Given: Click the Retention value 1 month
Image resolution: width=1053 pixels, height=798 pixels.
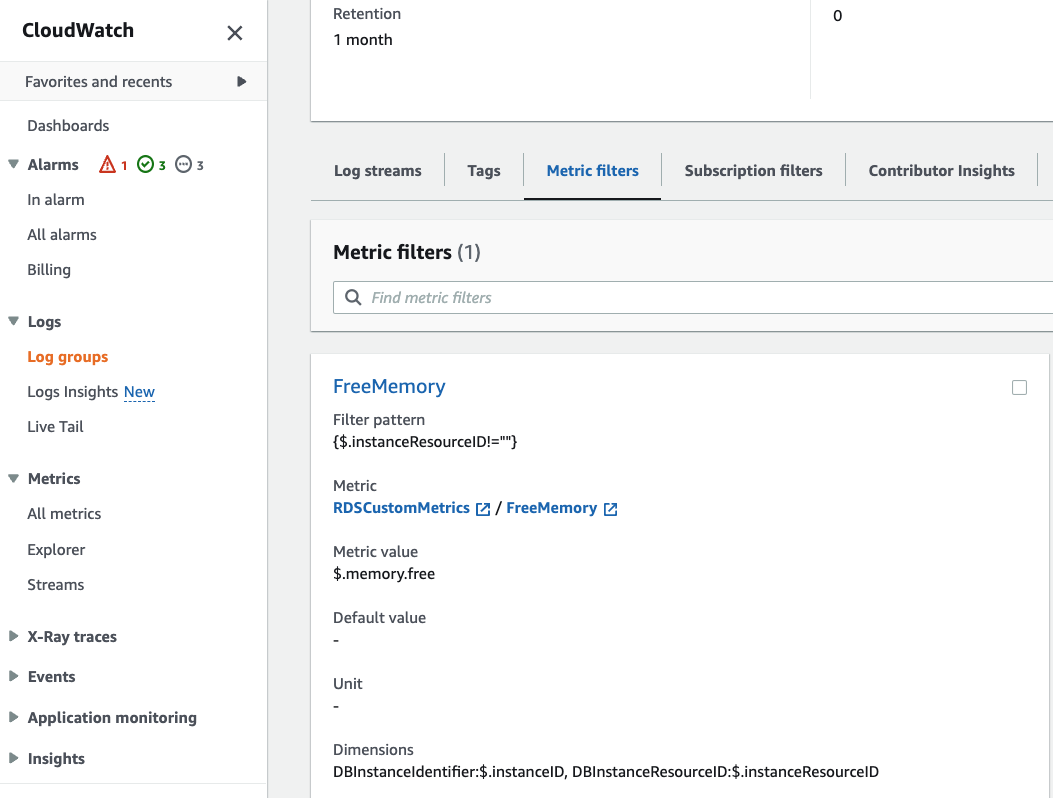Looking at the screenshot, I should click(363, 40).
